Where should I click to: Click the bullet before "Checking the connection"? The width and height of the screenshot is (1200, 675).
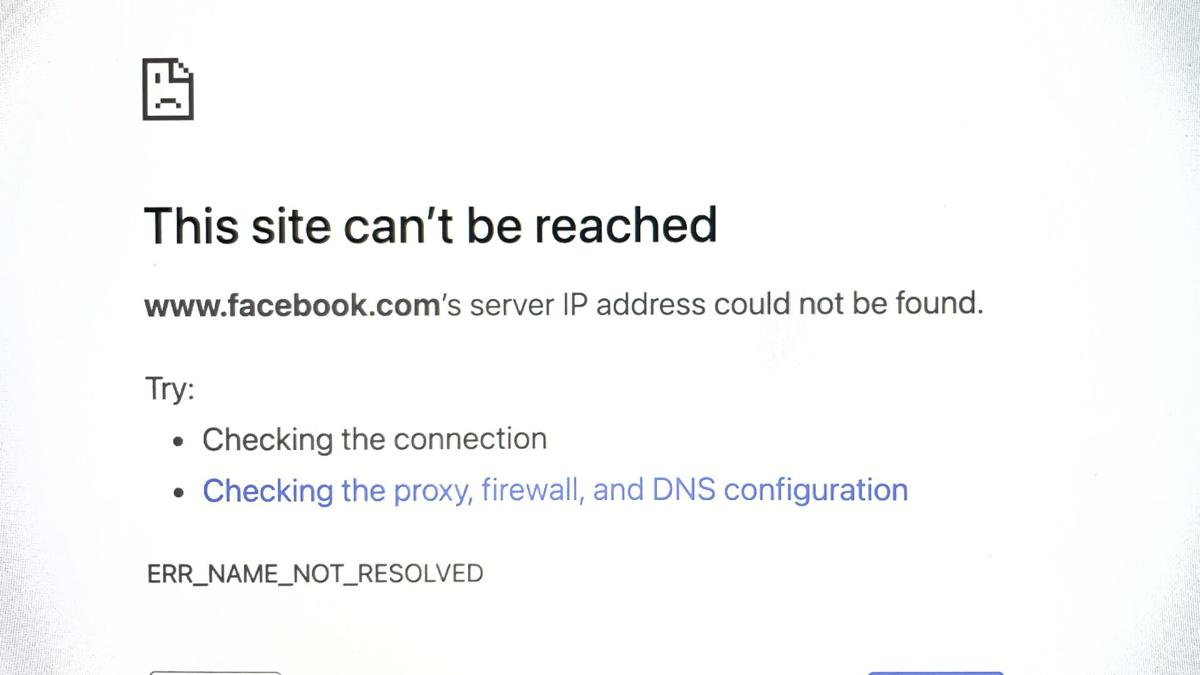click(x=178, y=441)
